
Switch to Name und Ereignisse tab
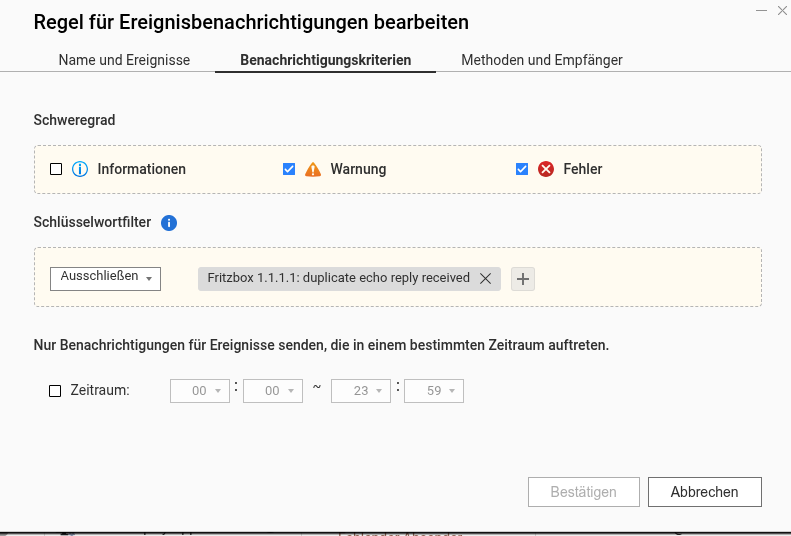pos(124,60)
